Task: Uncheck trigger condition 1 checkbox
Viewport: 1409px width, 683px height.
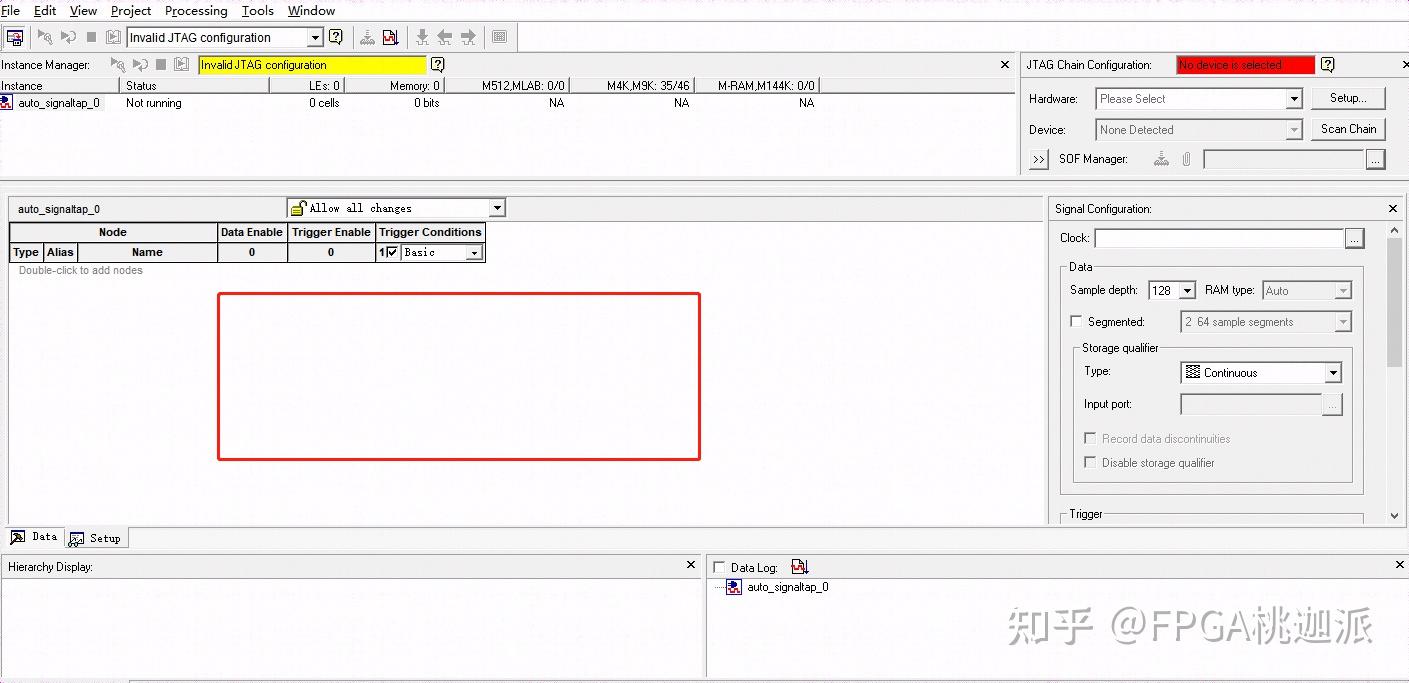Action: point(392,253)
